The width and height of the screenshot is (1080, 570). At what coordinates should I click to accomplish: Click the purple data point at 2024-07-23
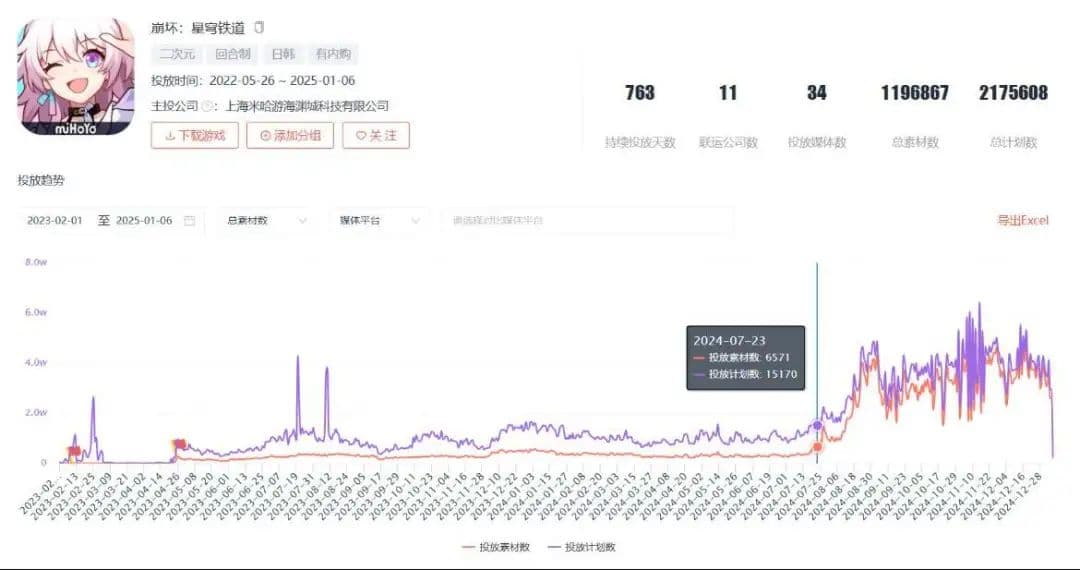tap(817, 425)
